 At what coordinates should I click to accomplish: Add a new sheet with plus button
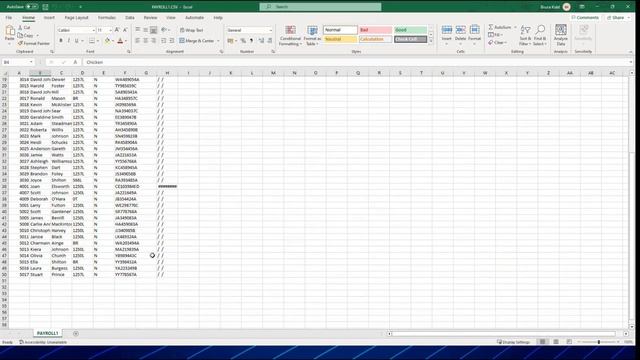tap(76, 333)
